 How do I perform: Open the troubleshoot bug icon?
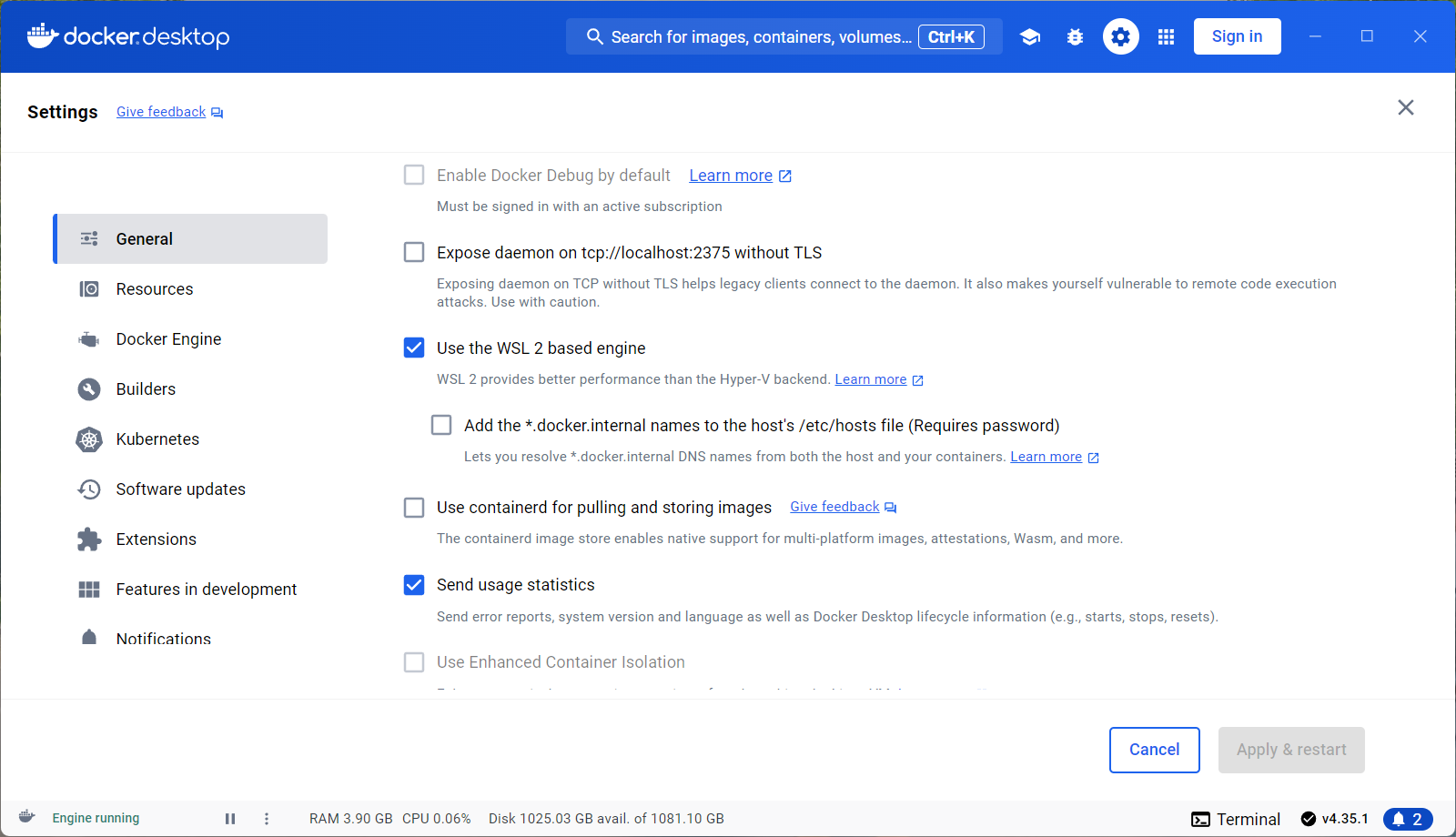1076,36
